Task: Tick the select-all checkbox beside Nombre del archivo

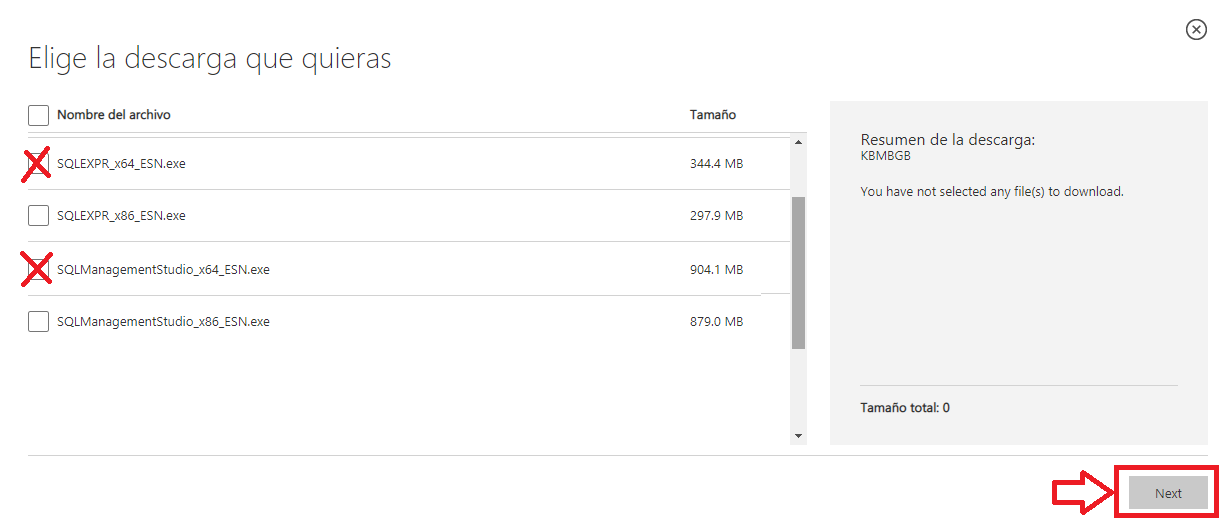Action: tap(38, 115)
